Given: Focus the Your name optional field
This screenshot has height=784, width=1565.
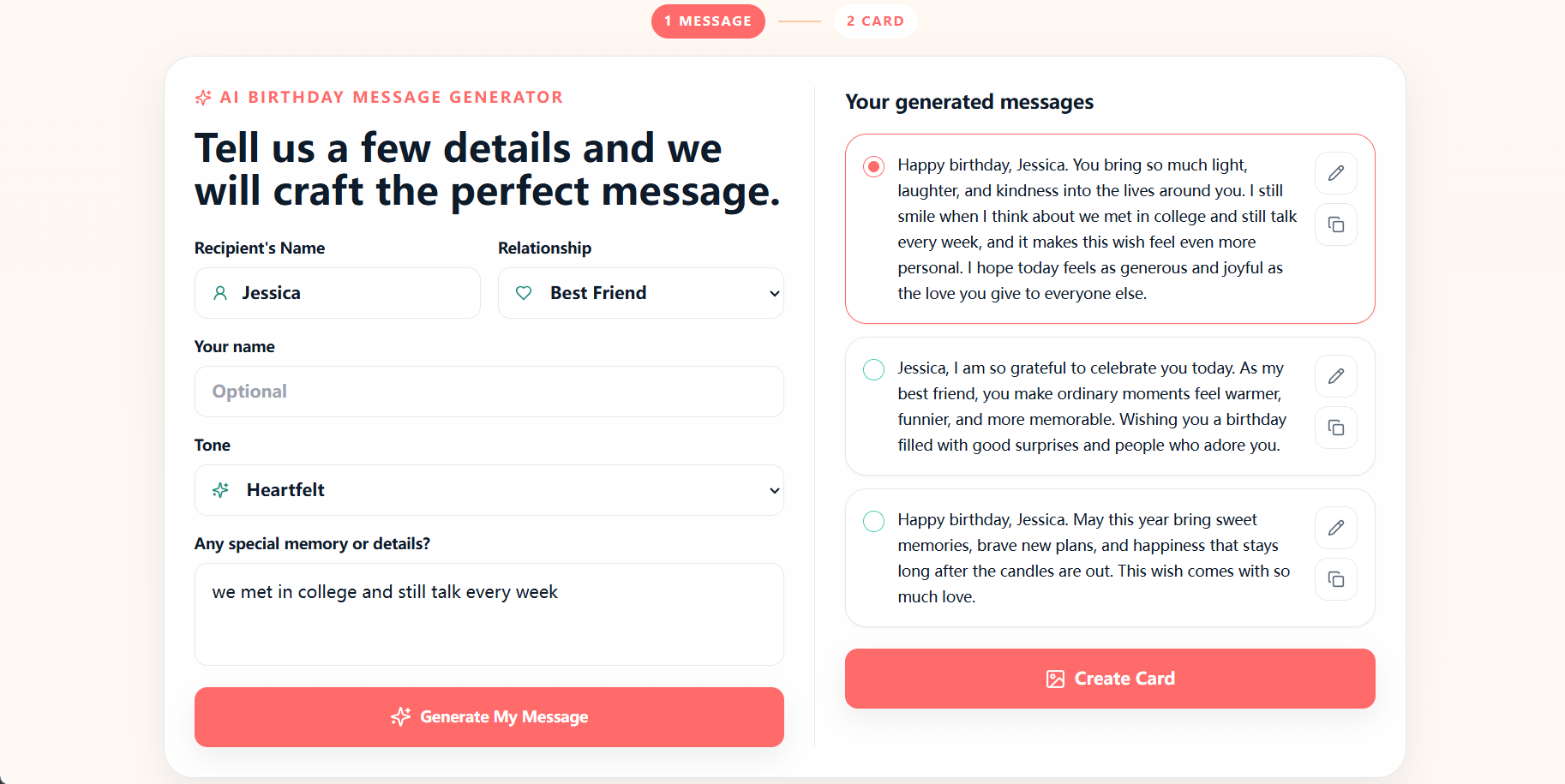Looking at the screenshot, I should 489,392.
